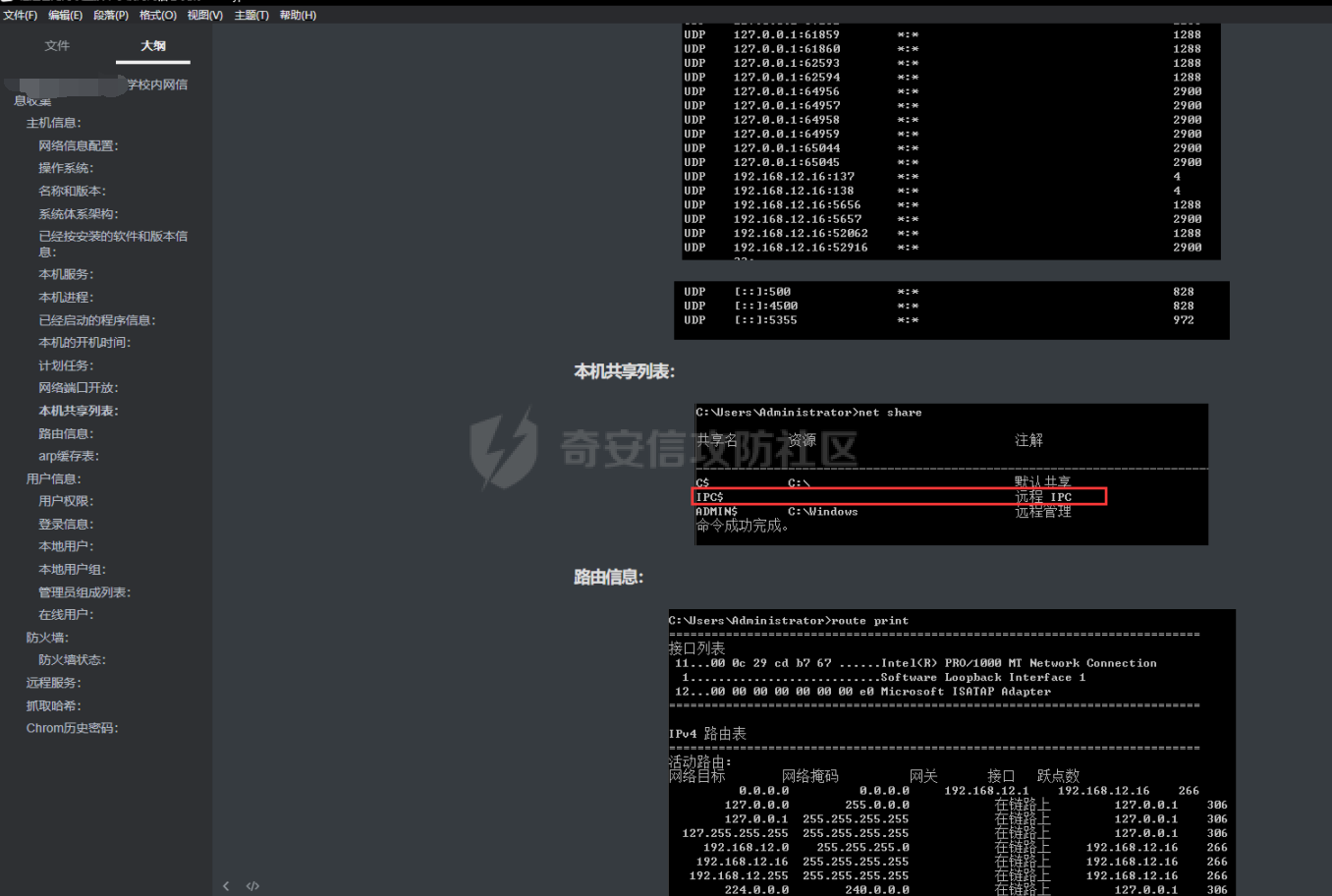The image size is (1332, 896).
Task: Select the netstat UDP 127.0.0.1 list screenshot
Action: 951,141
